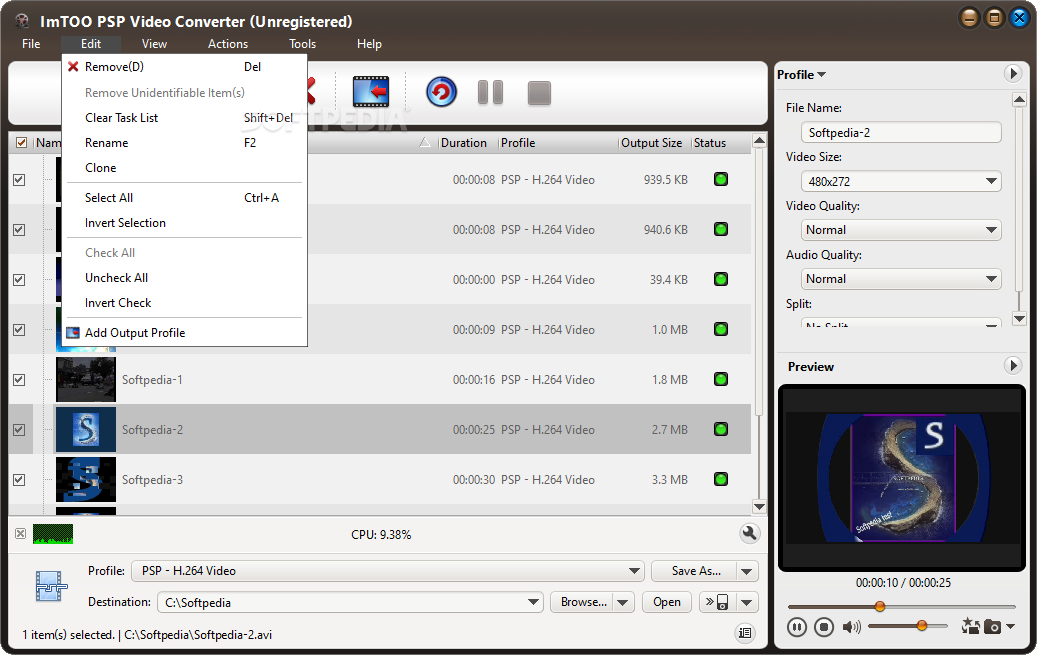This screenshot has height=655, width=1037.
Task: Click the green status icon of 939.5 KB row
Action: pyautogui.click(x=721, y=179)
